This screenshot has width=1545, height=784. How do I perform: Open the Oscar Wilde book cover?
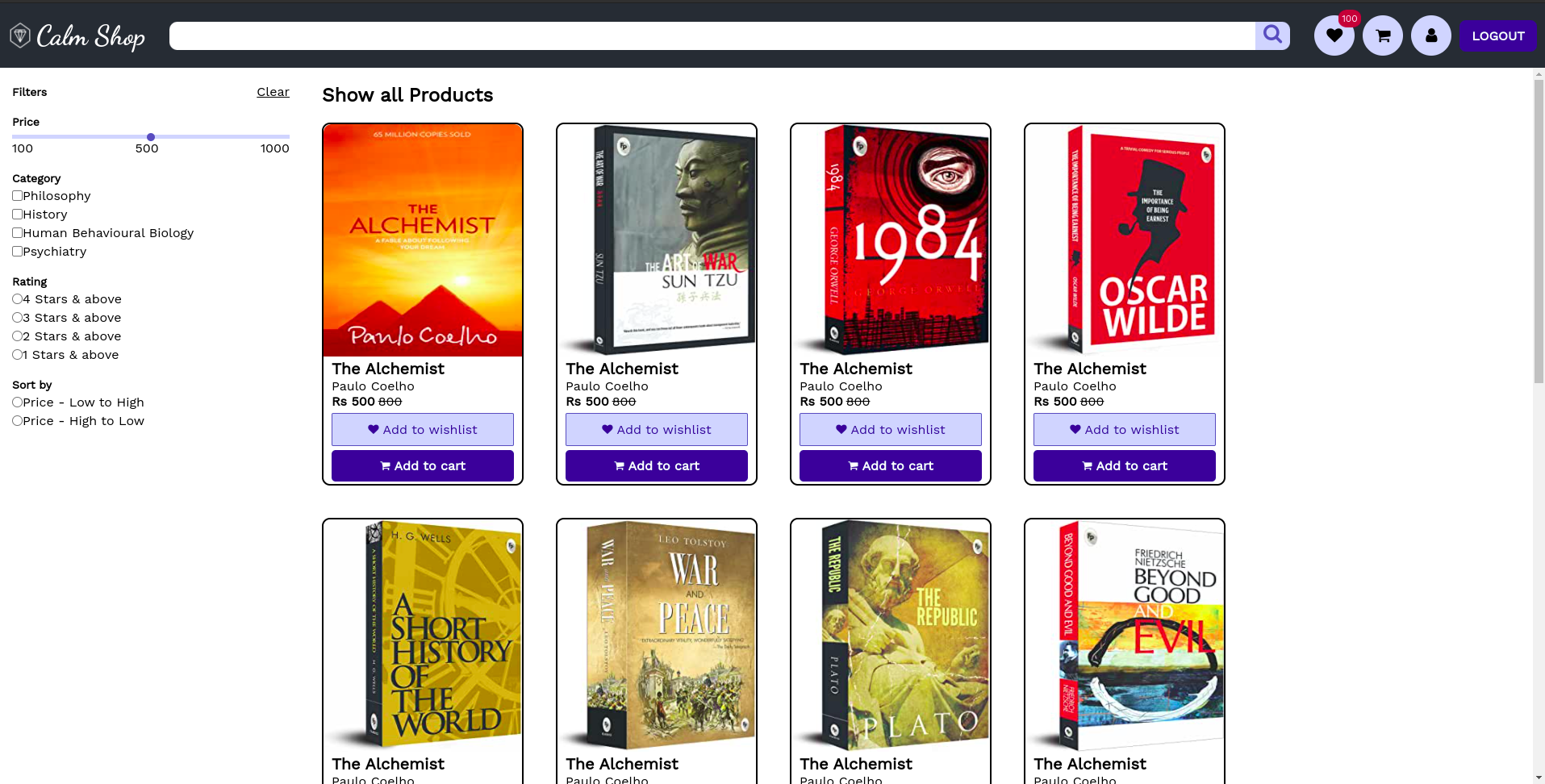(x=1125, y=240)
